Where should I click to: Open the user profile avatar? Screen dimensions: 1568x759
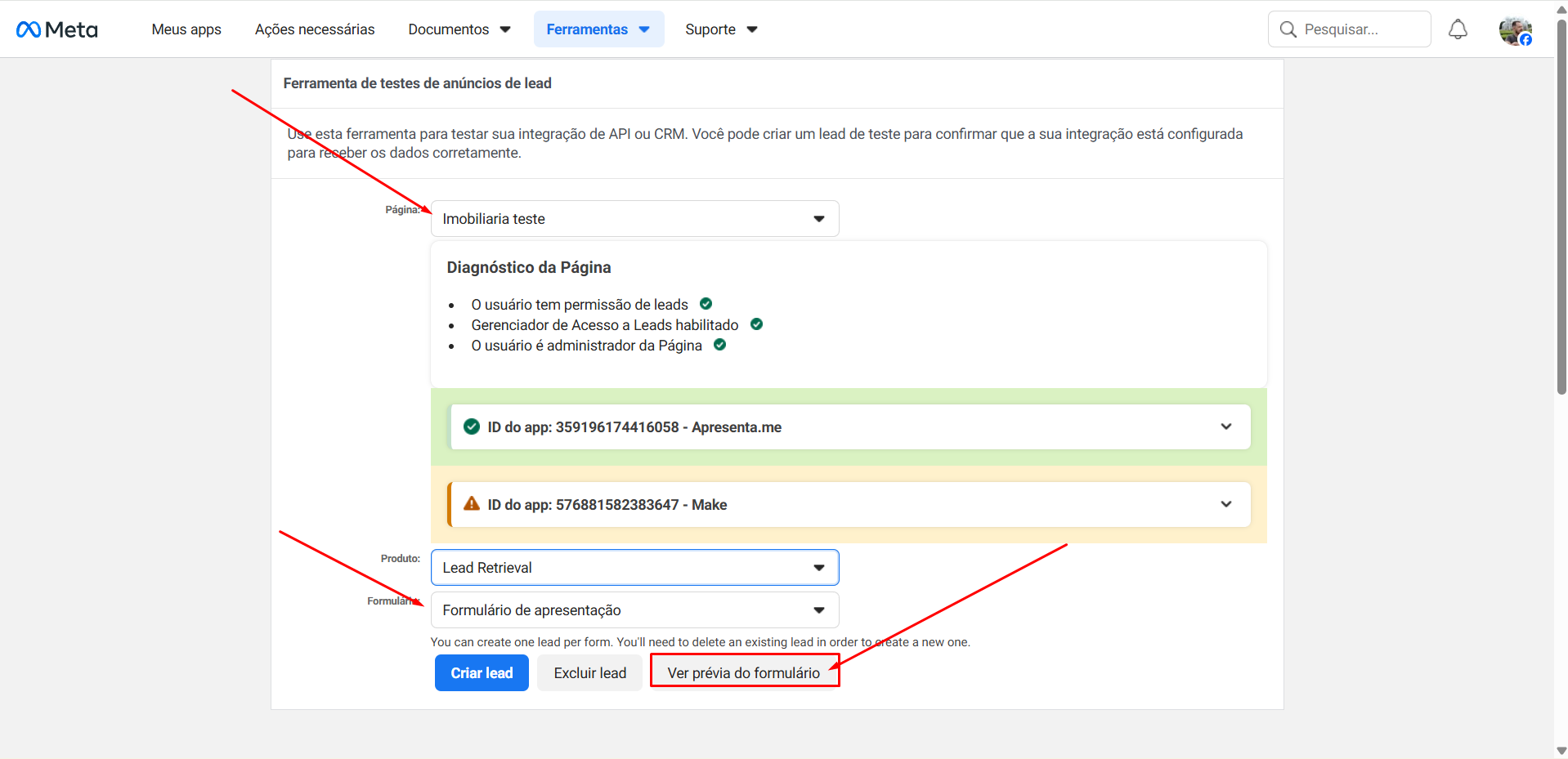1515,30
